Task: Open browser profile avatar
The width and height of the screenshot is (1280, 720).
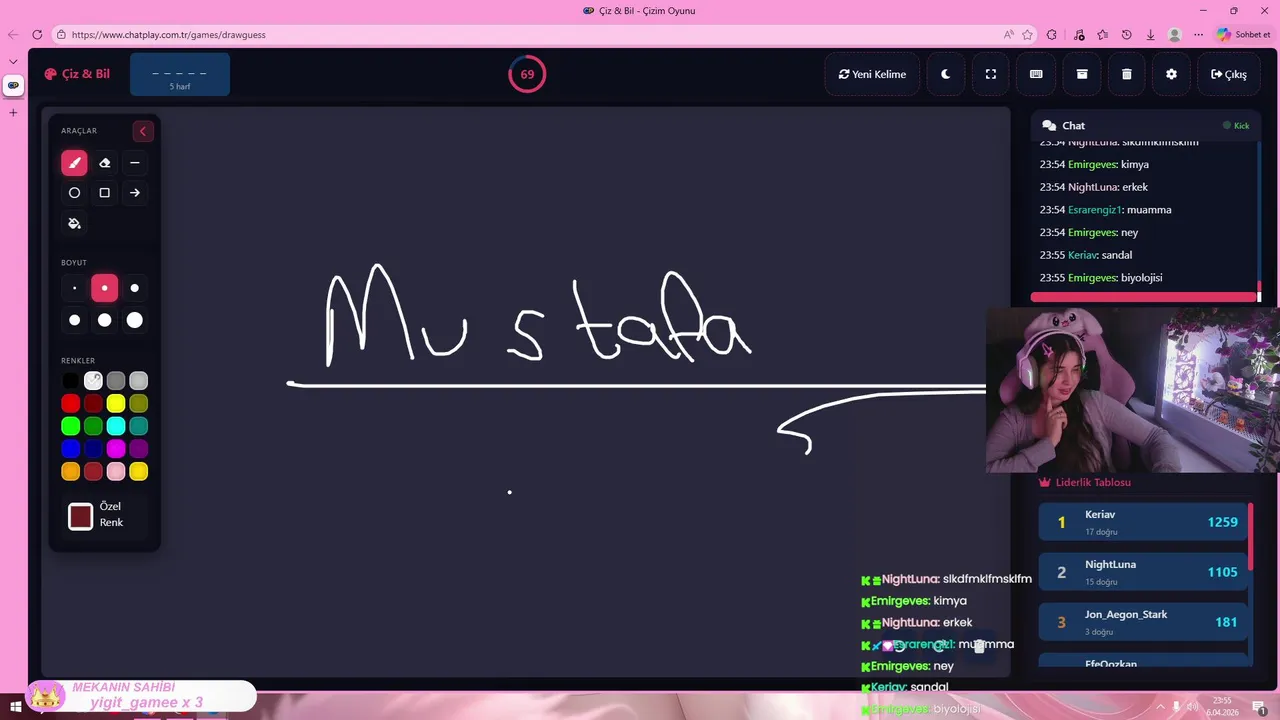Action: 1175,34
